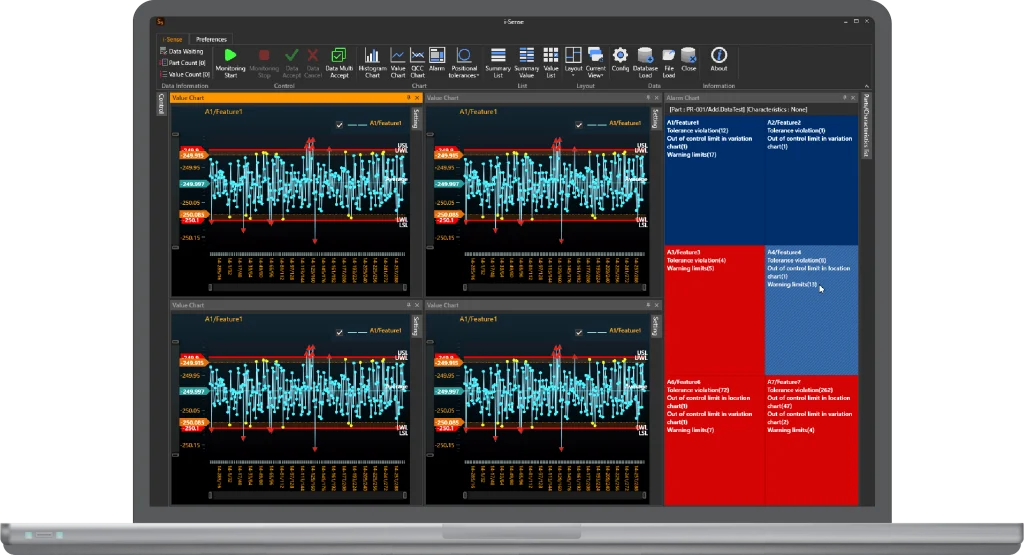Open the Control side tab on left
Image resolution: width=1024 pixels, height=555 pixels.
click(x=162, y=104)
